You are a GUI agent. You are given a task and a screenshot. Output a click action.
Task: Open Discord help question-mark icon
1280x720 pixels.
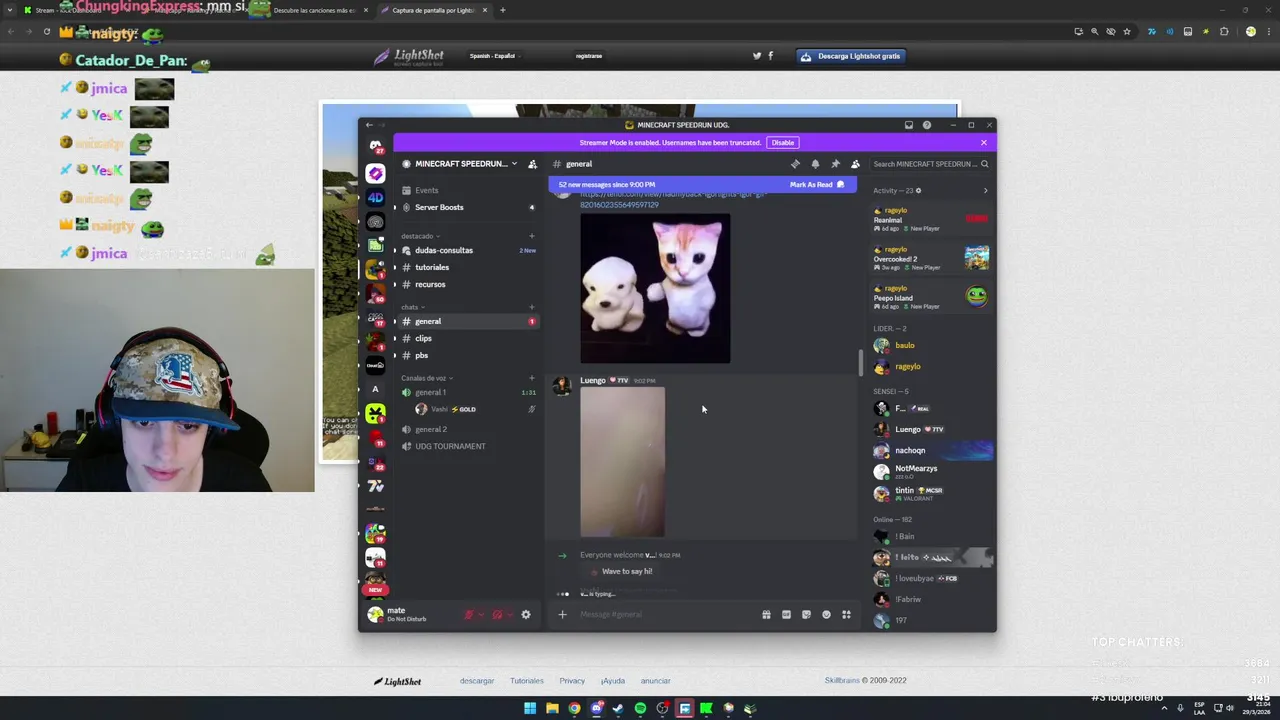click(927, 125)
